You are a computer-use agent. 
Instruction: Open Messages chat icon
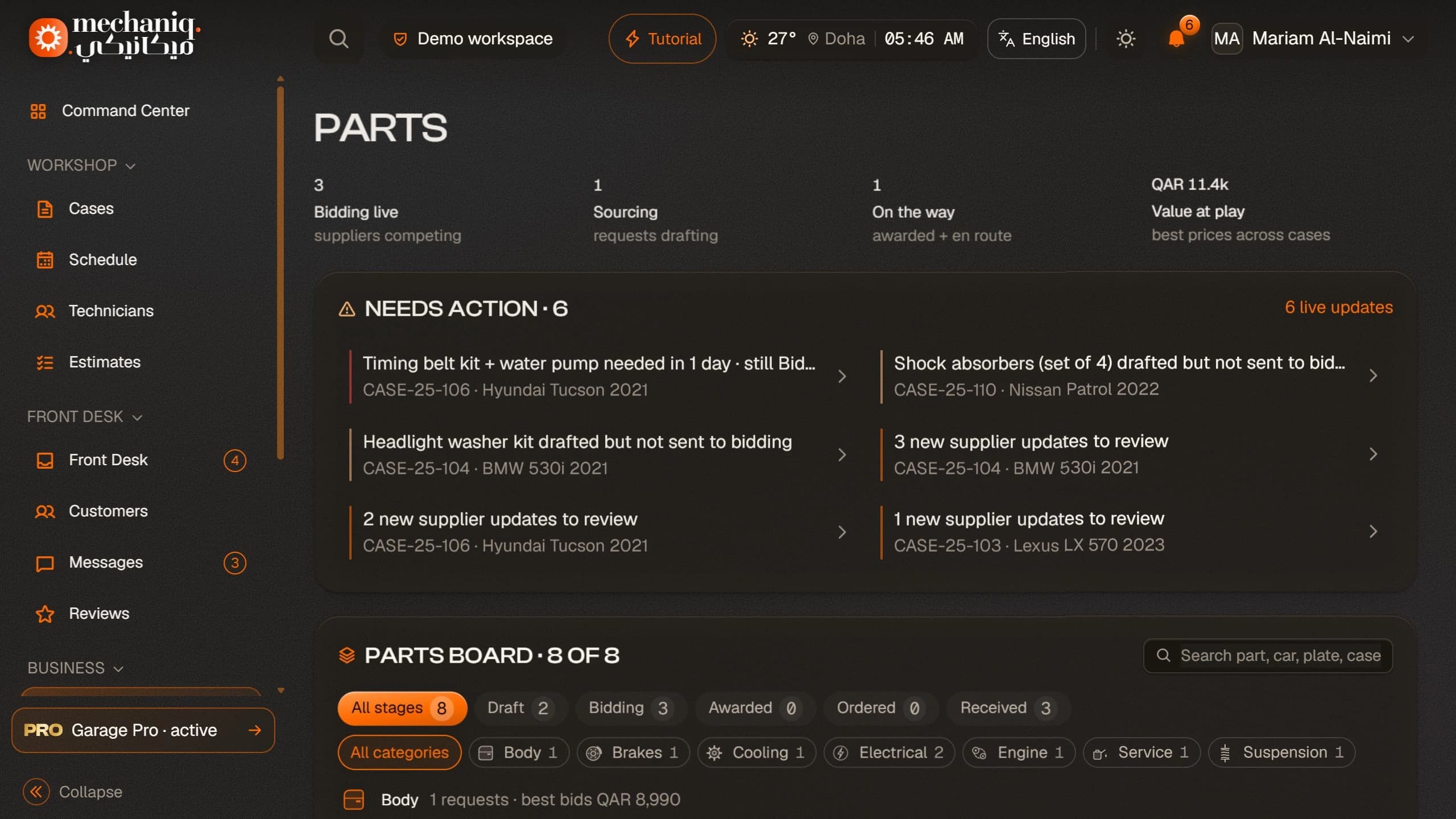tap(45, 563)
